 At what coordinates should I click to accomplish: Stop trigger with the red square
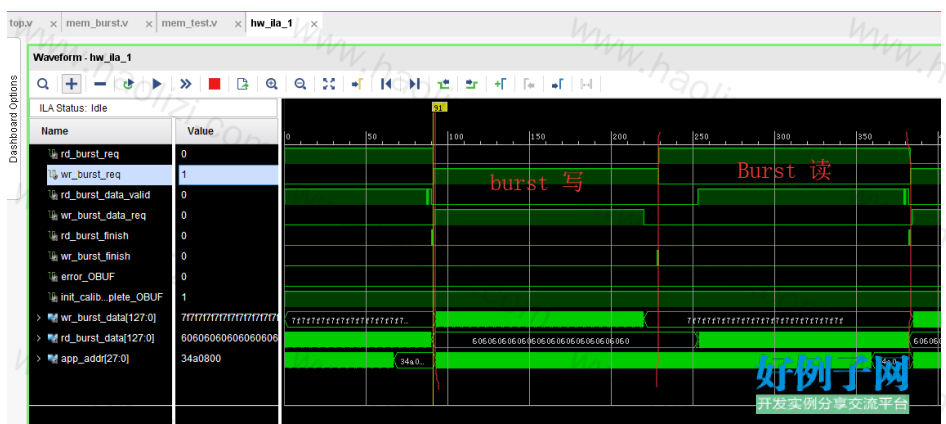click(x=214, y=84)
